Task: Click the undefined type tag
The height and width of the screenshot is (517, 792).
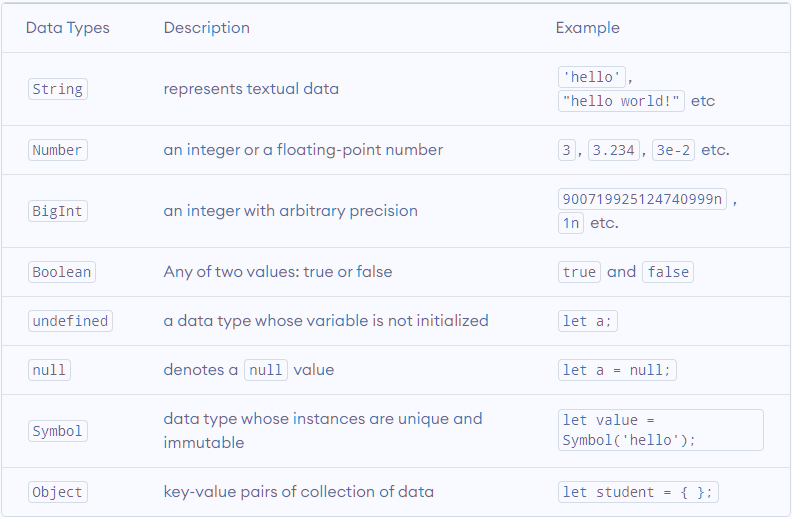Action: tap(70, 321)
